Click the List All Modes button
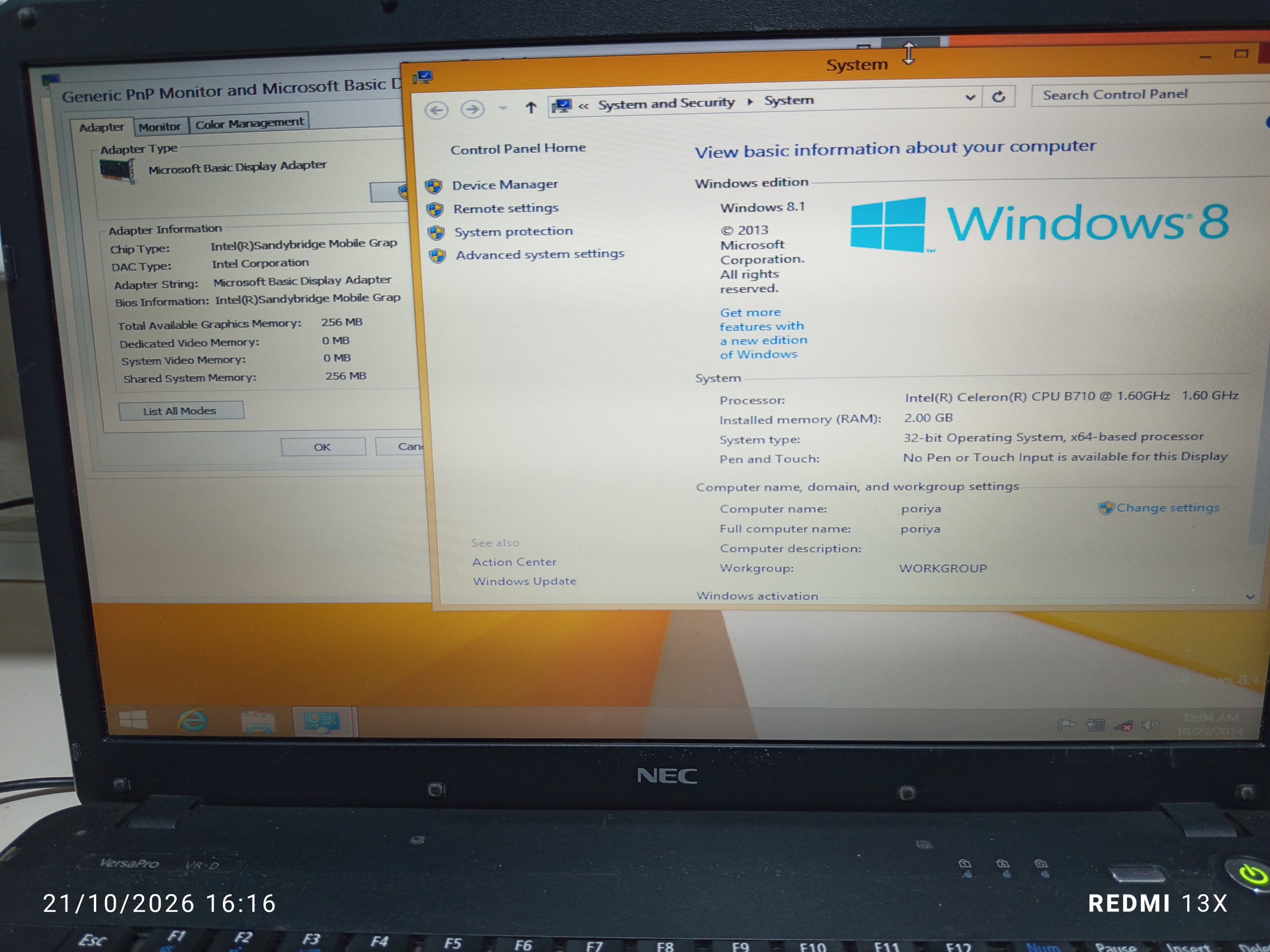Screen dimensions: 1270x952 pyautogui.click(x=181, y=411)
